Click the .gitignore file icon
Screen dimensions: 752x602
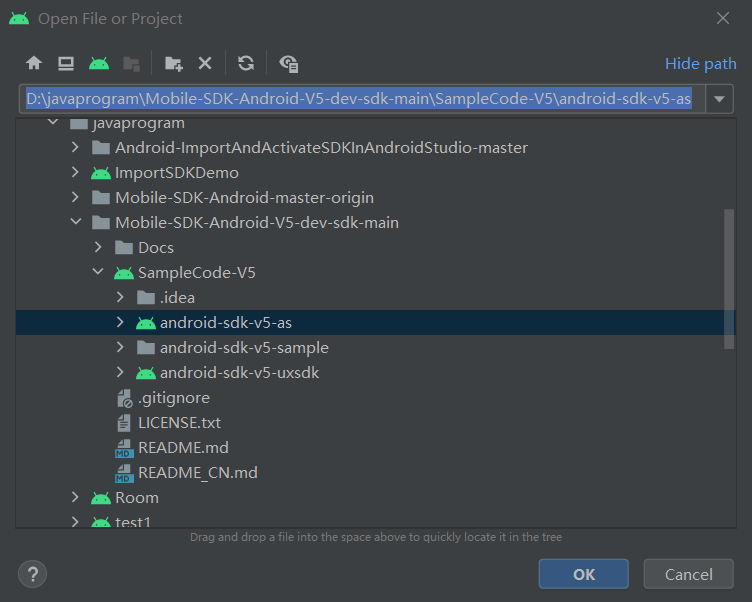(x=125, y=398)
